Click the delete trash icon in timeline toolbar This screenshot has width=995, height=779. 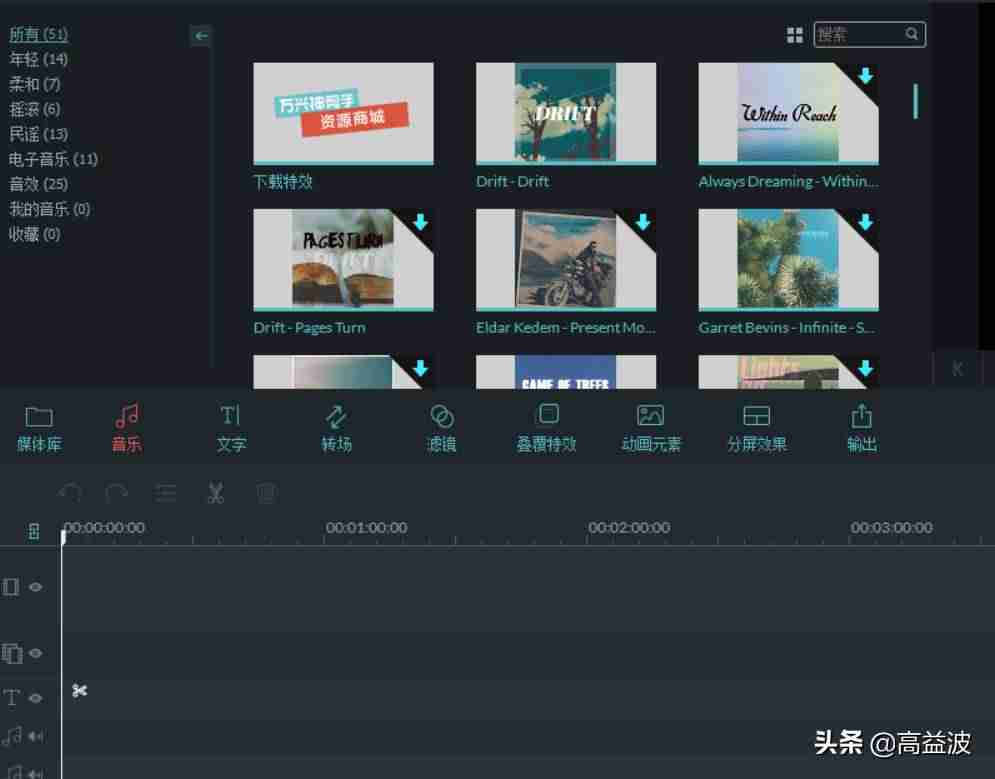(267, 492)
